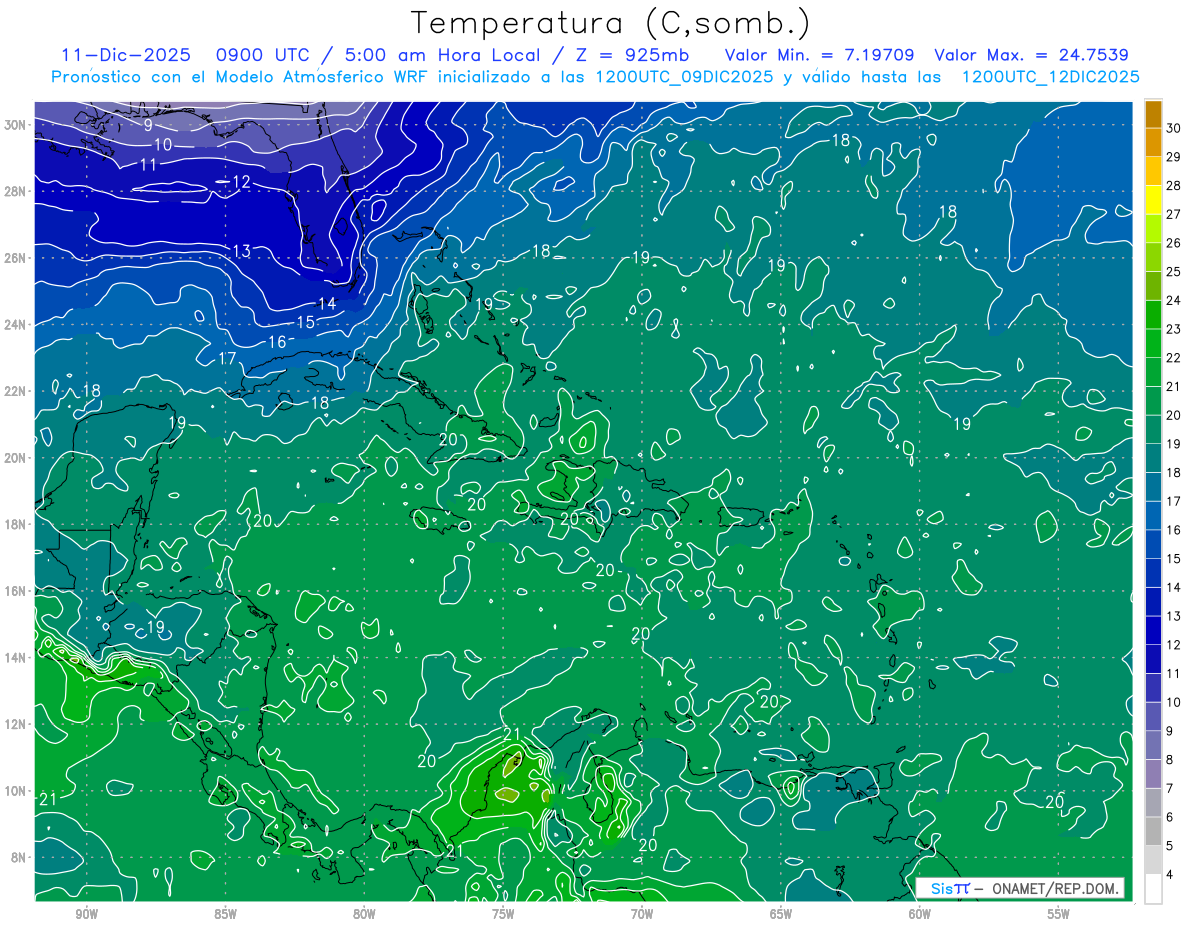
Task: Click the '12N' latitude axis label
Action: click(16, 724)
